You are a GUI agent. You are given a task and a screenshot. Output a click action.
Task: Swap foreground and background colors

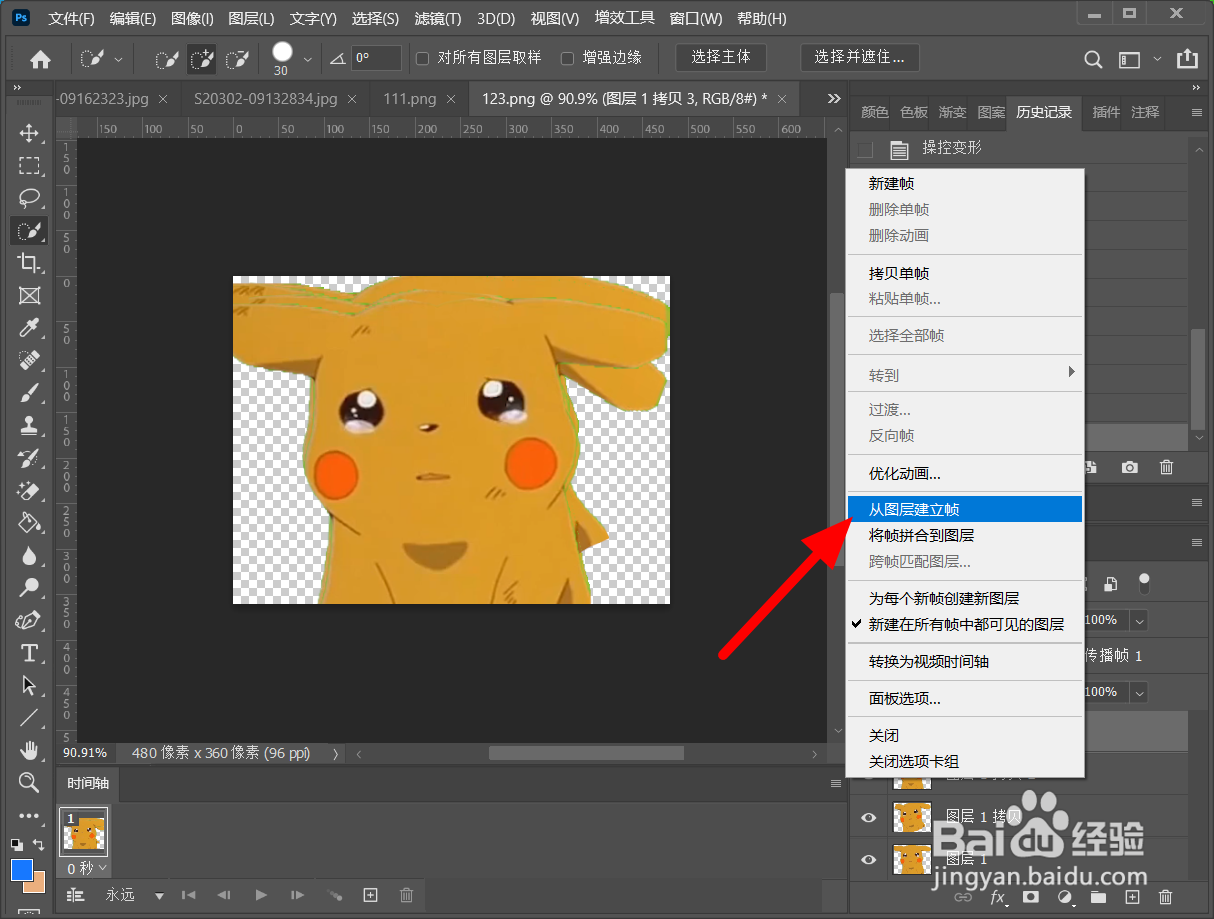pyautogui.click(x=39, y=845)
